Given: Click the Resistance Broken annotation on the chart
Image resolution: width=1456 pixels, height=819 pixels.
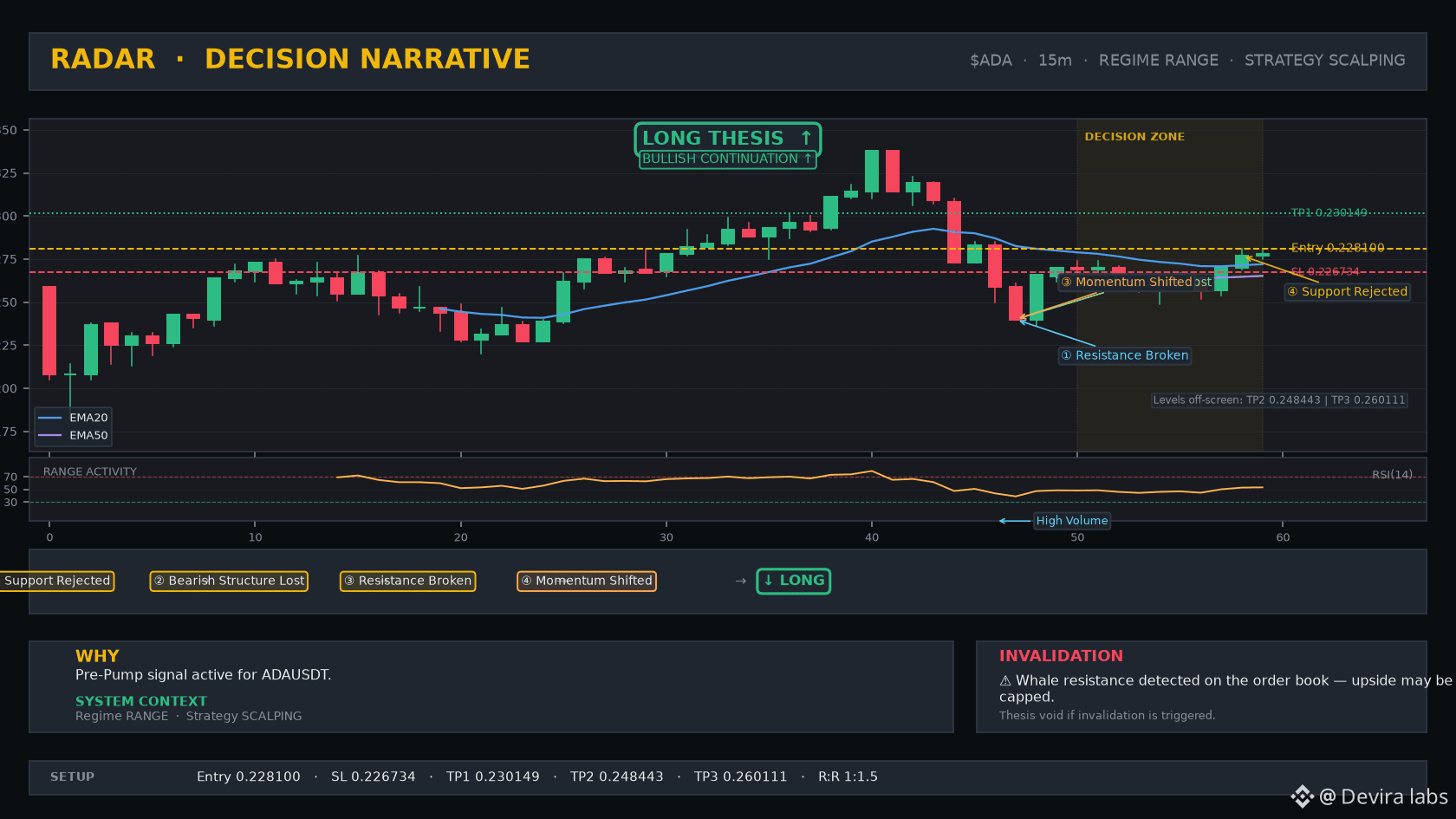Looking at the screenshot, I should (x=1125, y=355).
